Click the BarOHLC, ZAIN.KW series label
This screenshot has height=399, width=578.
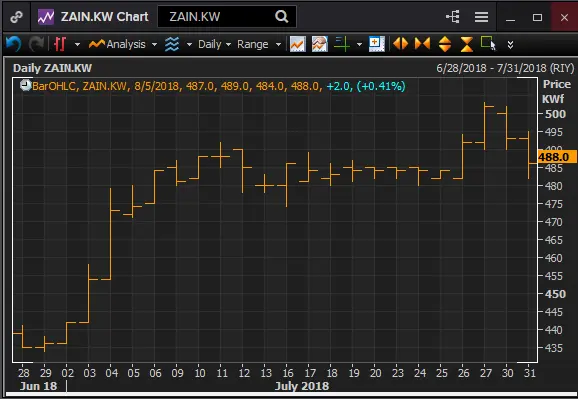[x=80, y=86]
